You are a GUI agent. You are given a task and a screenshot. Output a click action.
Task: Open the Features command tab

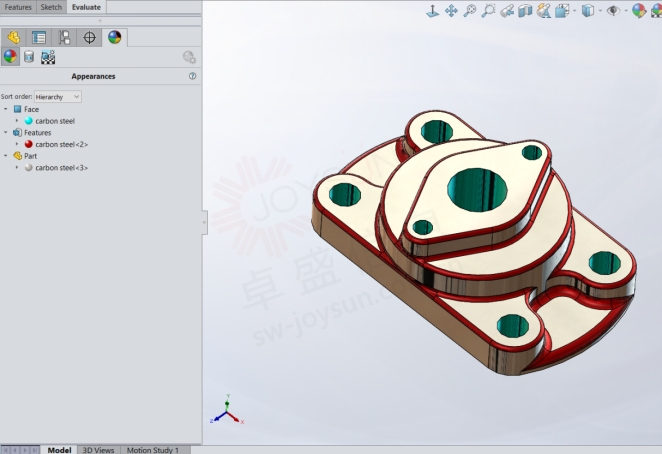coord(18,7)
